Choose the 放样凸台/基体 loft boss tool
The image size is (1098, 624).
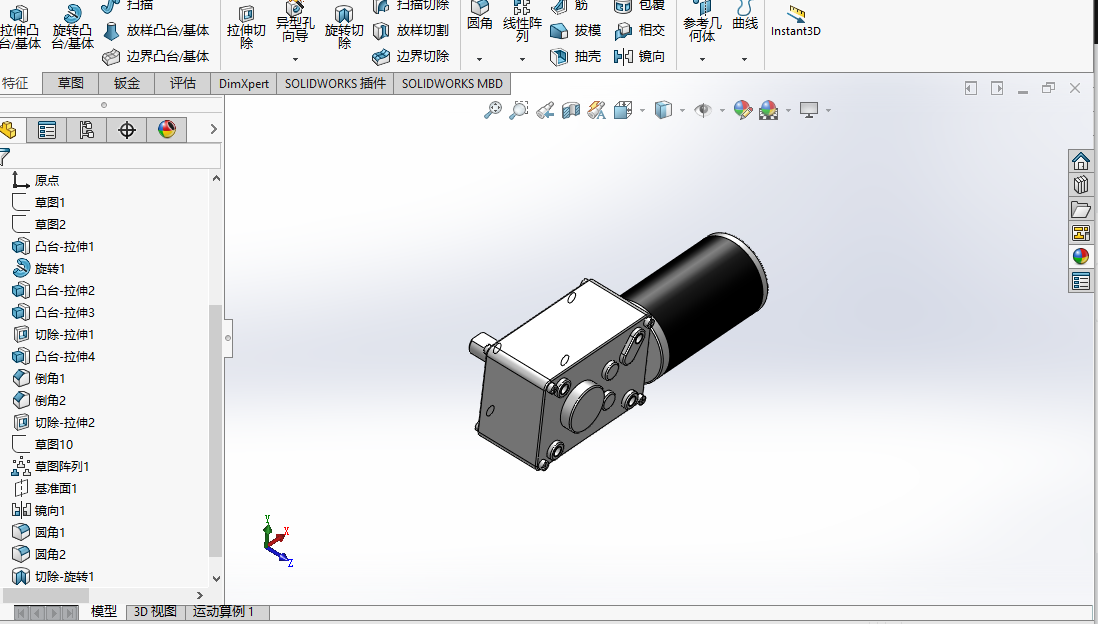pos(157,30)
